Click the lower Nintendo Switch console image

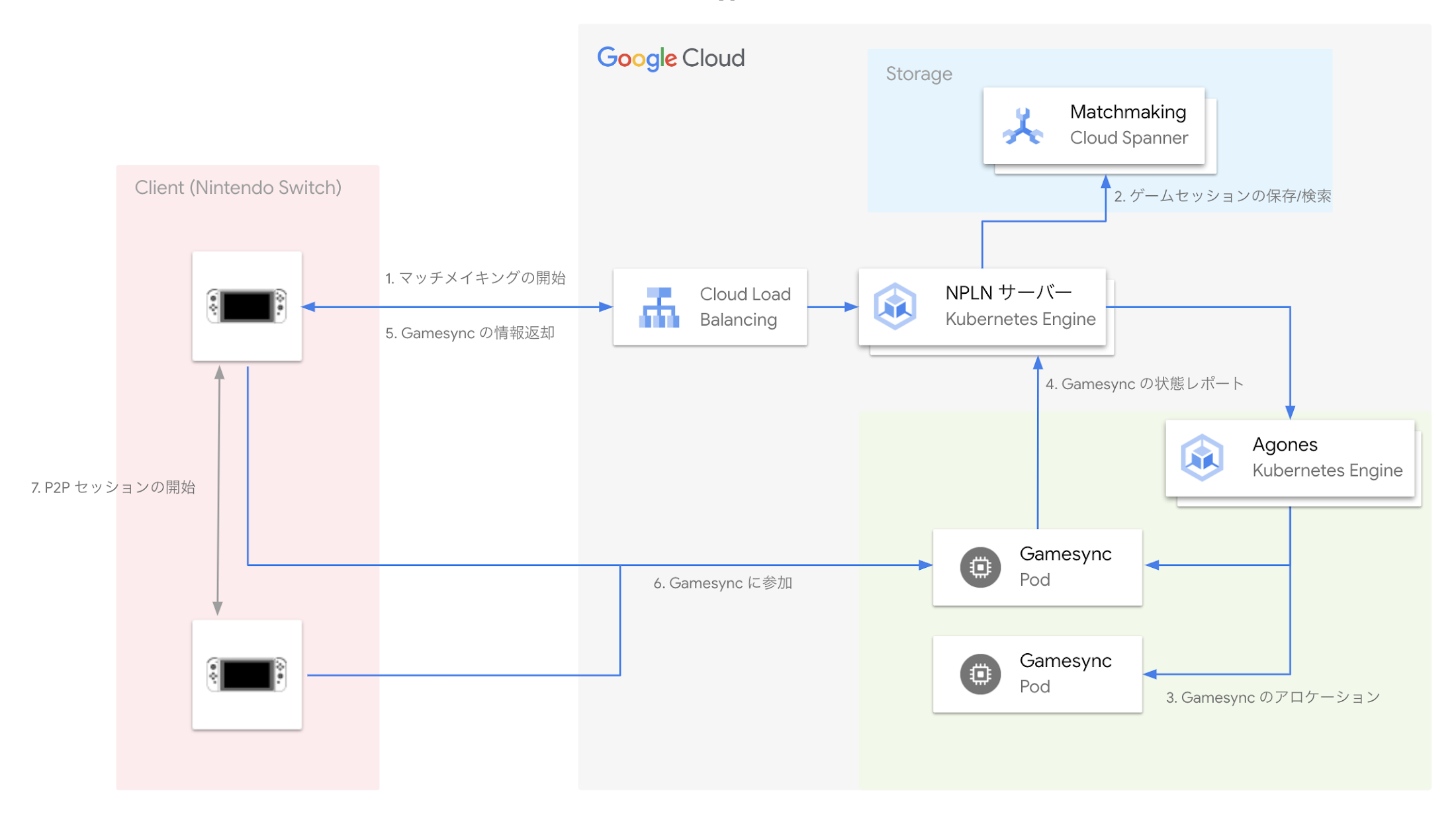[247, 674]
